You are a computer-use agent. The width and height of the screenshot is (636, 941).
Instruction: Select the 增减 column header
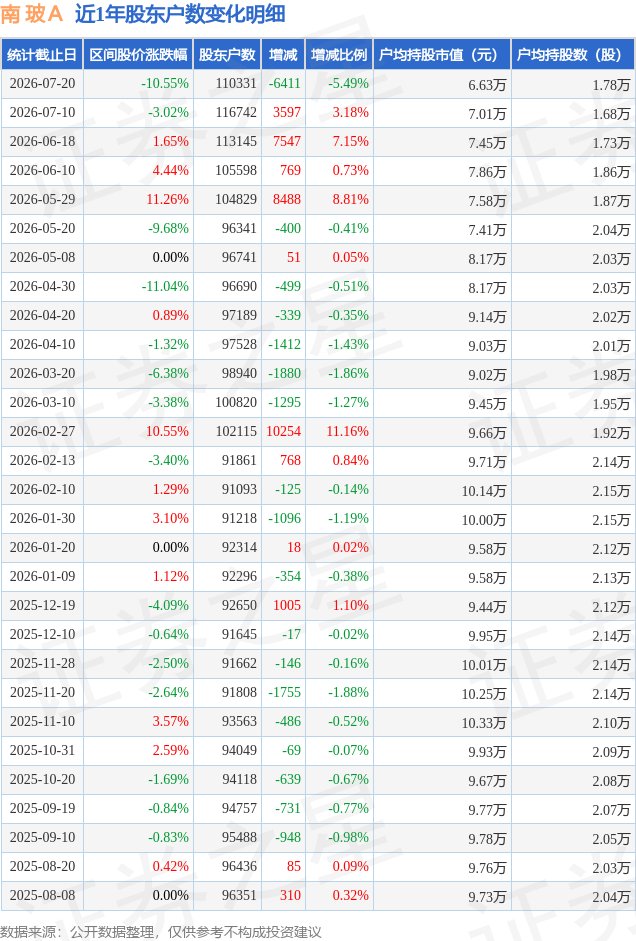point(283,55)
